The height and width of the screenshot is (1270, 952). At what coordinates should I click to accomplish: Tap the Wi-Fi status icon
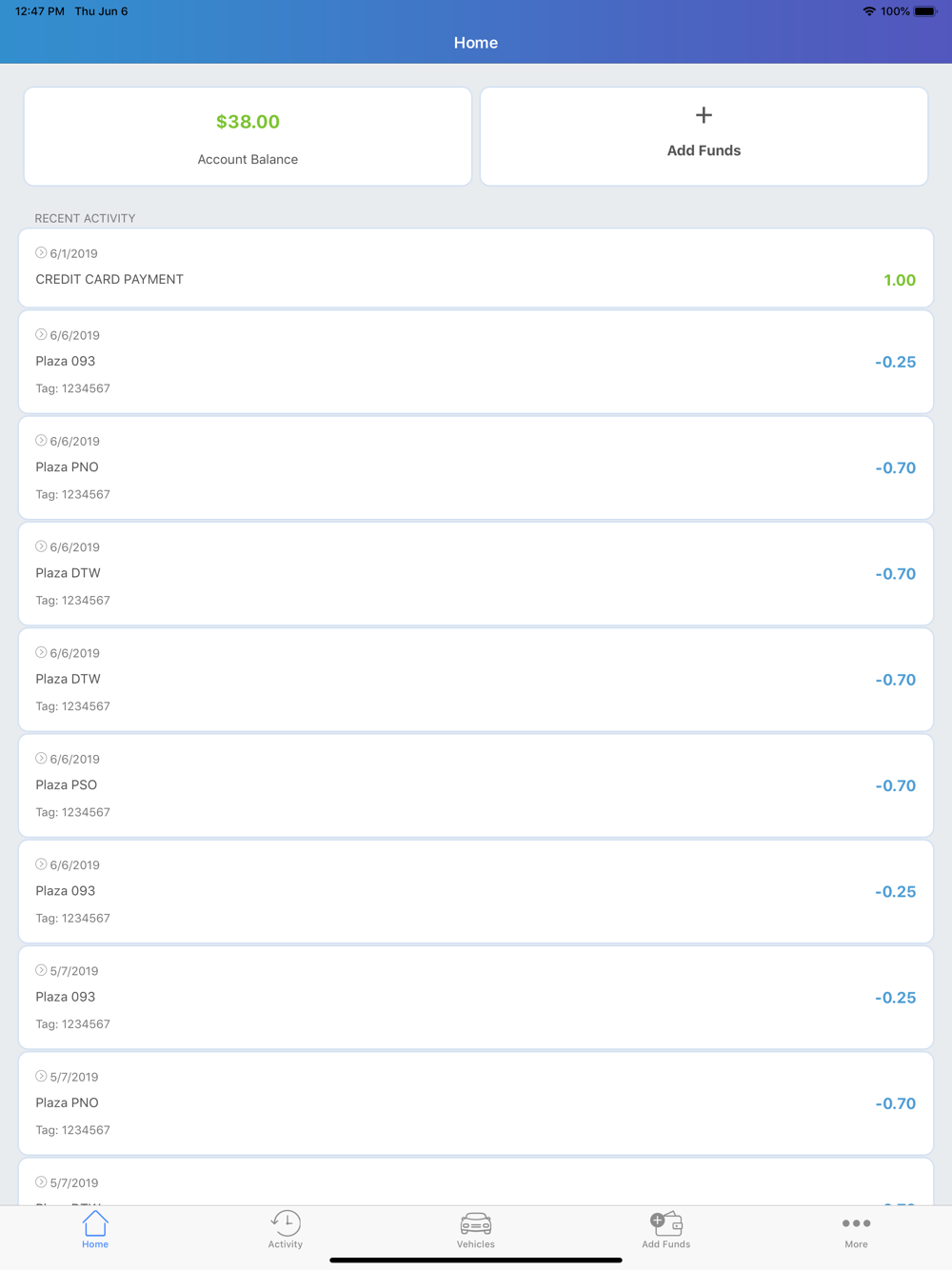coord(868,11)
